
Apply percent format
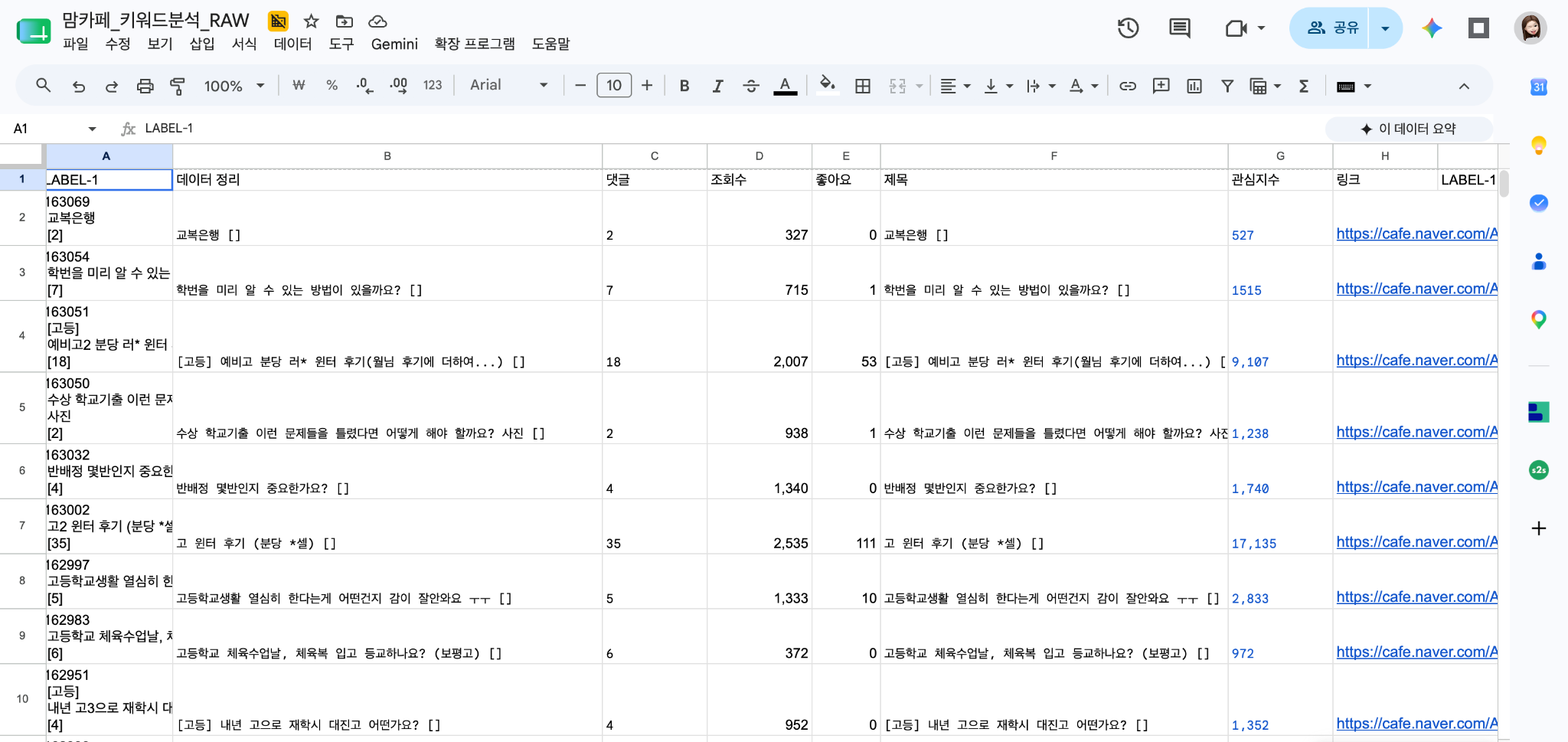332,86
